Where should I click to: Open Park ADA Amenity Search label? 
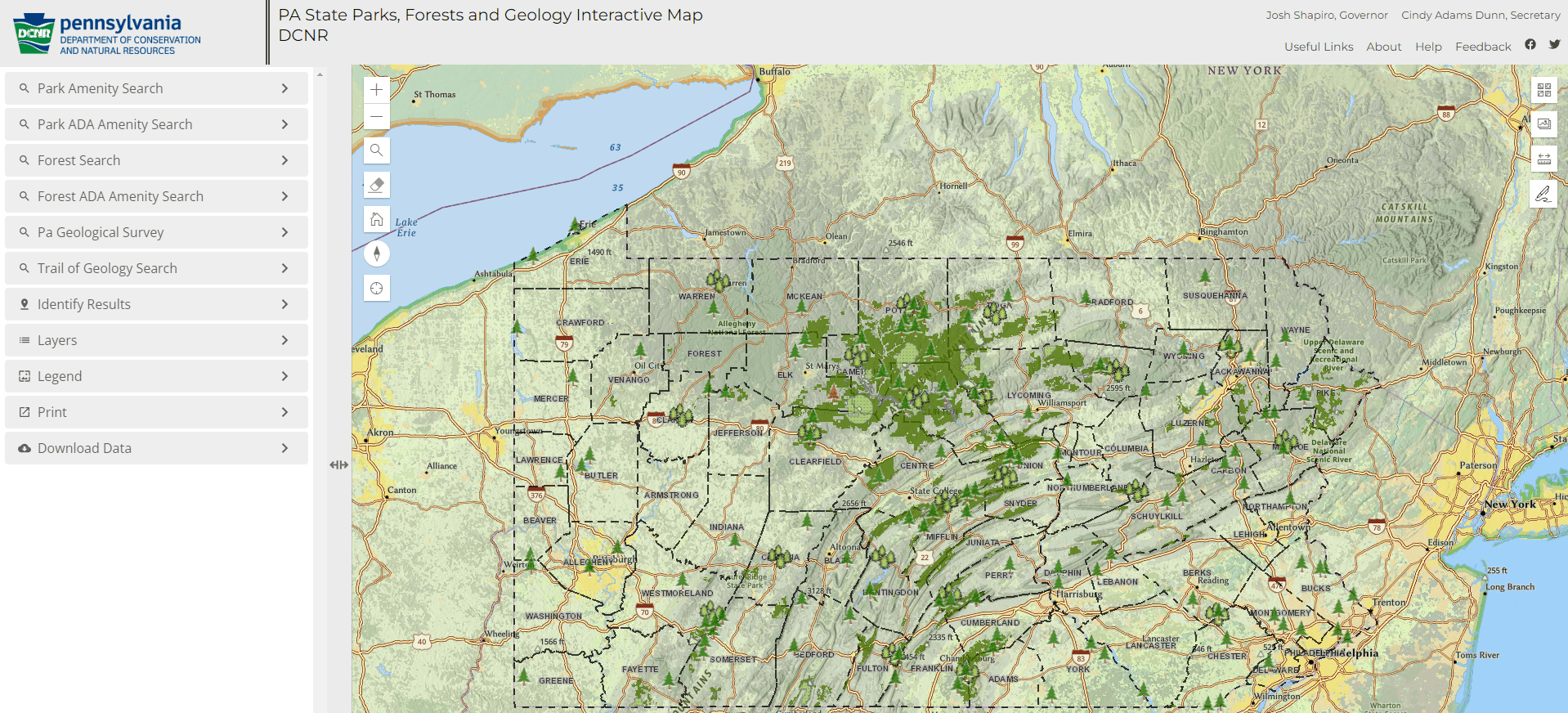click(x=115, y=124)
